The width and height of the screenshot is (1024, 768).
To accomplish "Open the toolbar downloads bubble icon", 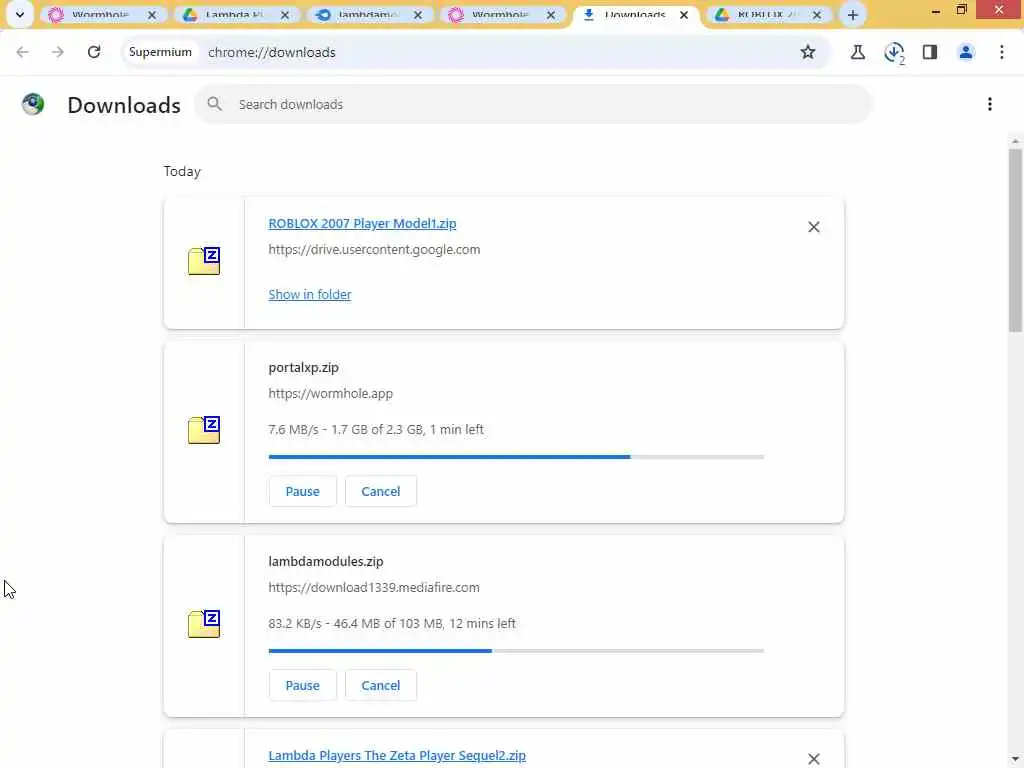I will 894,52.
